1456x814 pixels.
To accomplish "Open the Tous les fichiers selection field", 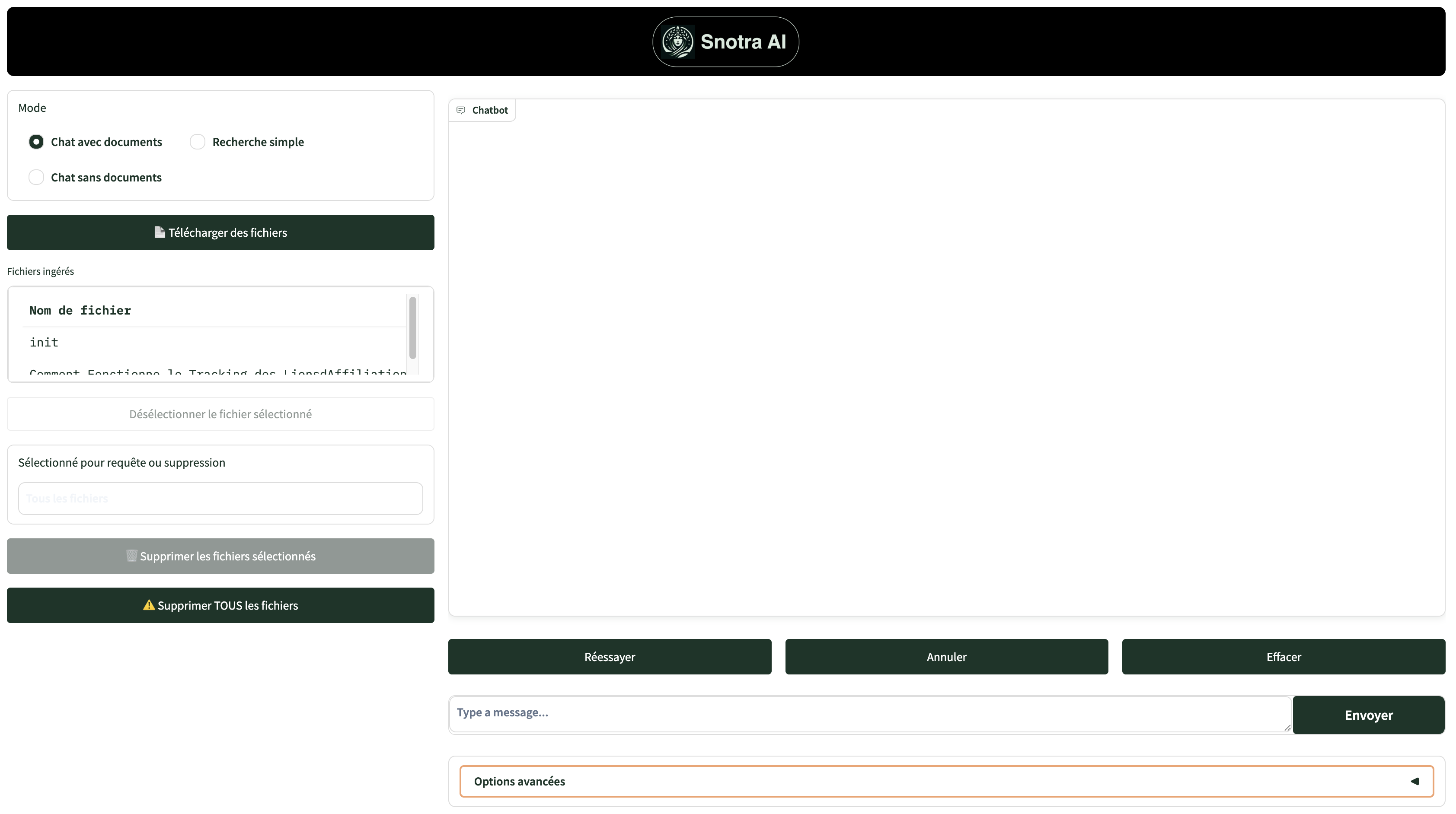I will point(220,498).
